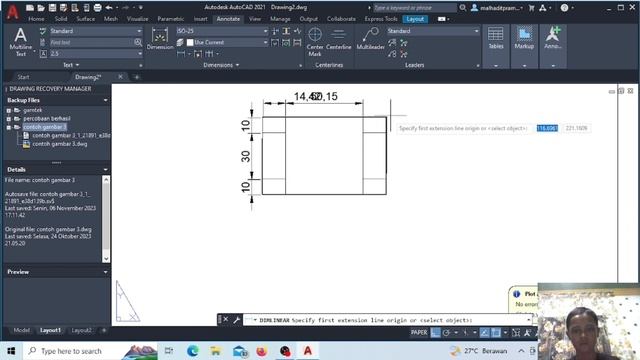Switch to the Layout2 tab

click(x=82, y=330)
